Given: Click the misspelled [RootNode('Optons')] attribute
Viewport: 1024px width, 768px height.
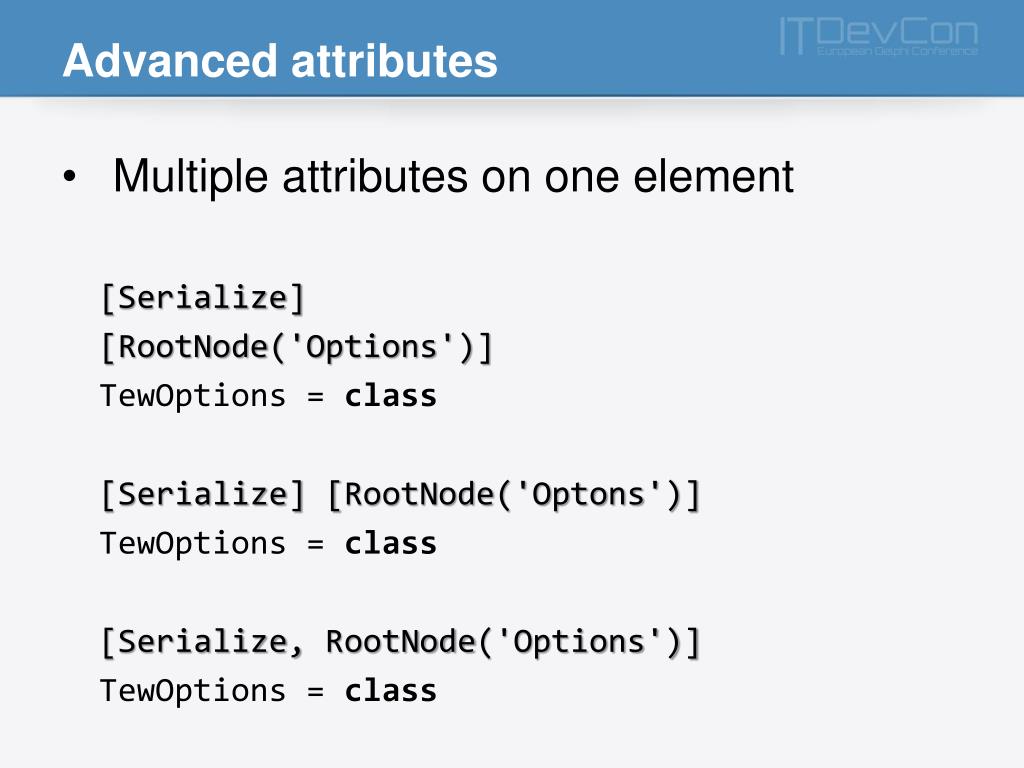Looking at the screenshot, I should click(514, 495).
